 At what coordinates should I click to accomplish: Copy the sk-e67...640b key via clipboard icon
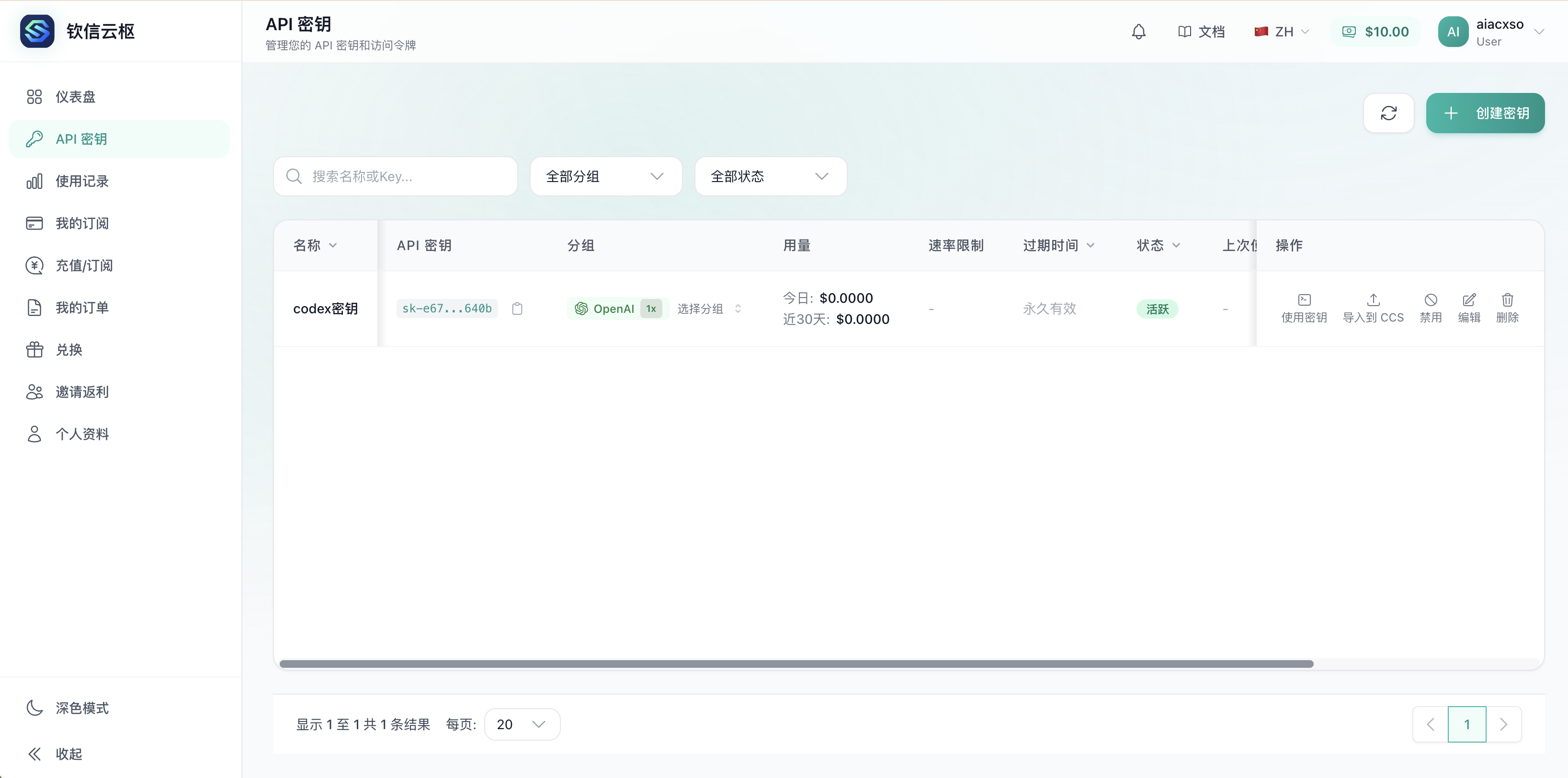tap(517, 309)
